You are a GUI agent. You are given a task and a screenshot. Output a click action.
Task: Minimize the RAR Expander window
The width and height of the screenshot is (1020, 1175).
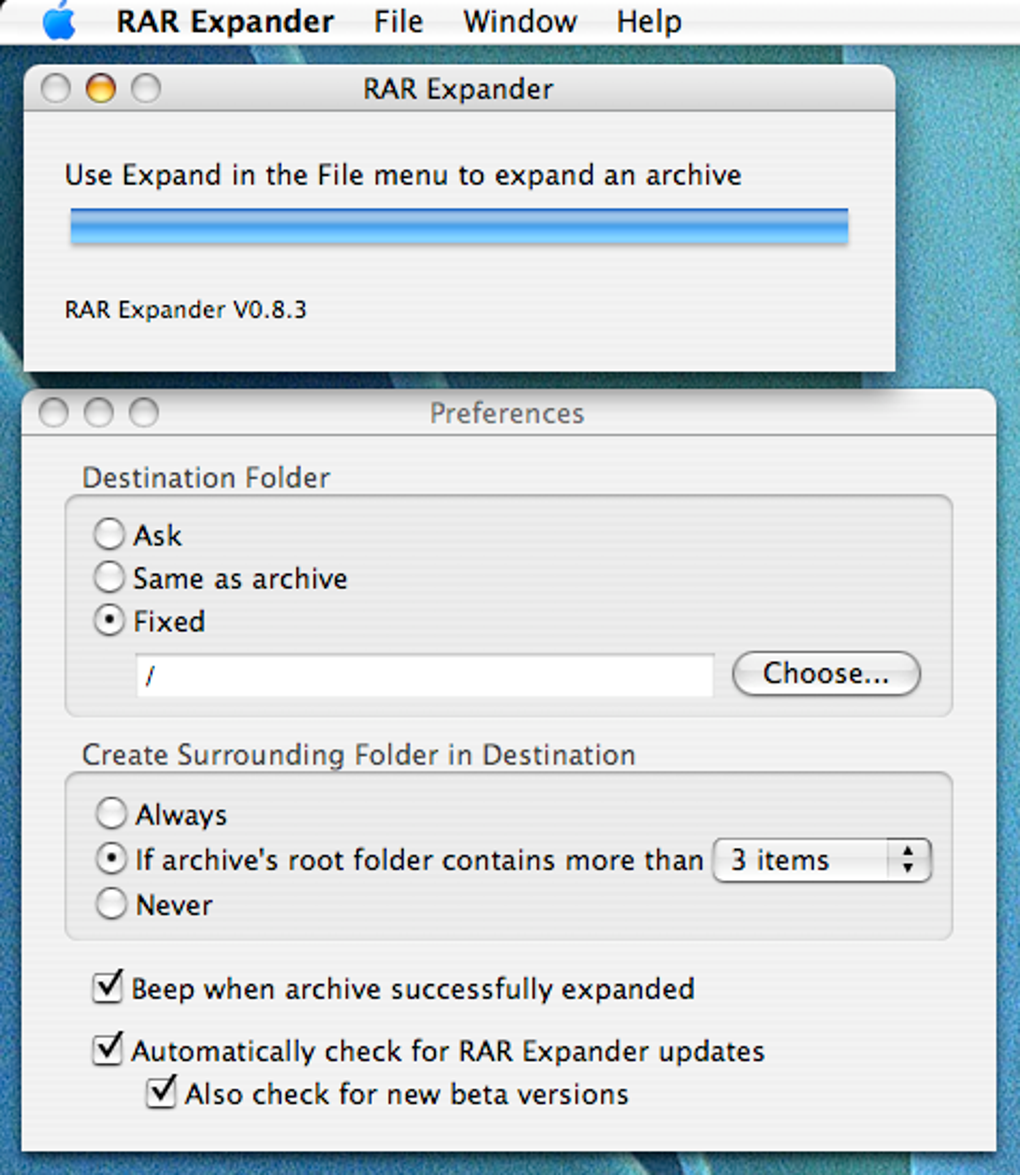pos(101,89)
